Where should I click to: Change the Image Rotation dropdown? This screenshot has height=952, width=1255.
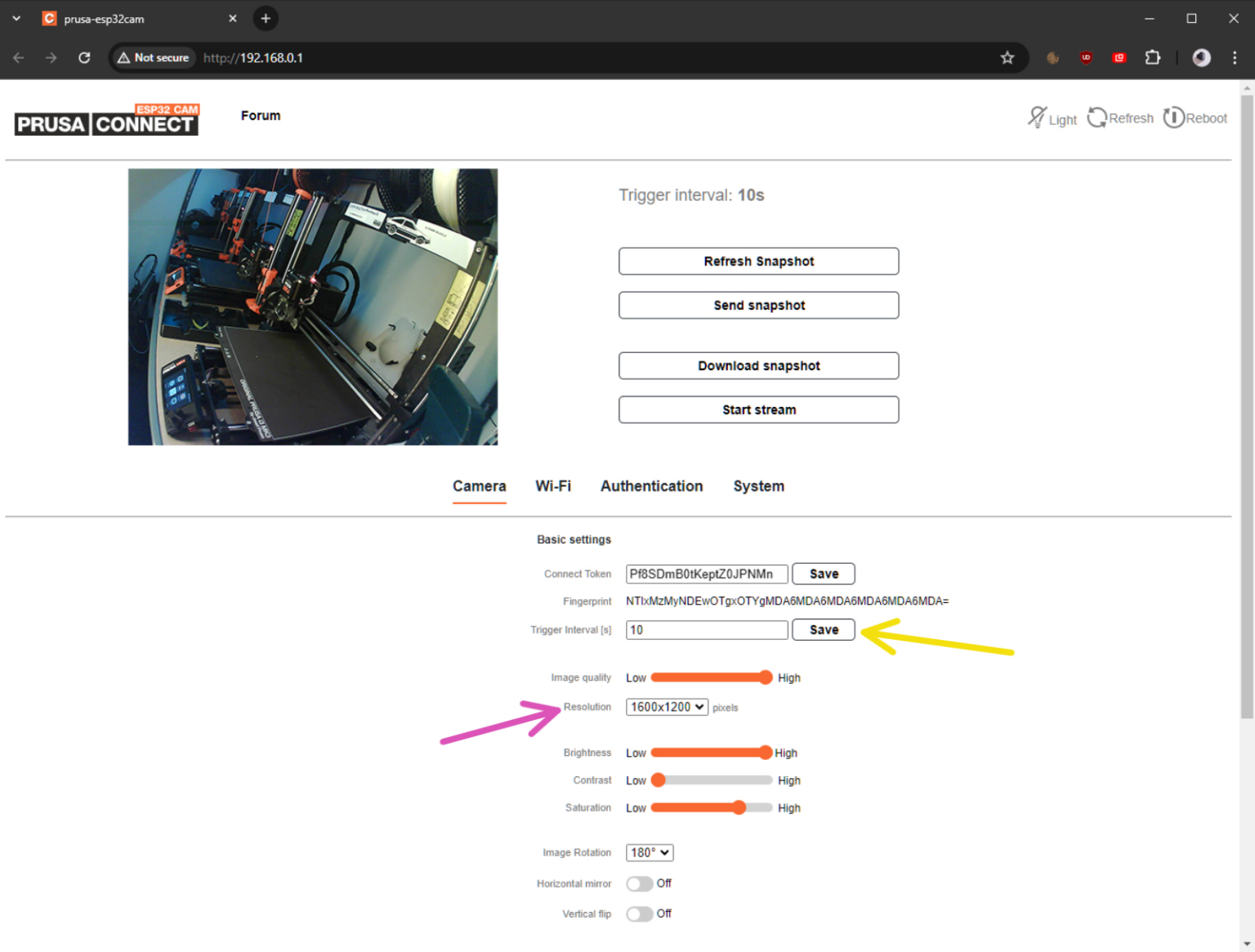pos(650,852)
